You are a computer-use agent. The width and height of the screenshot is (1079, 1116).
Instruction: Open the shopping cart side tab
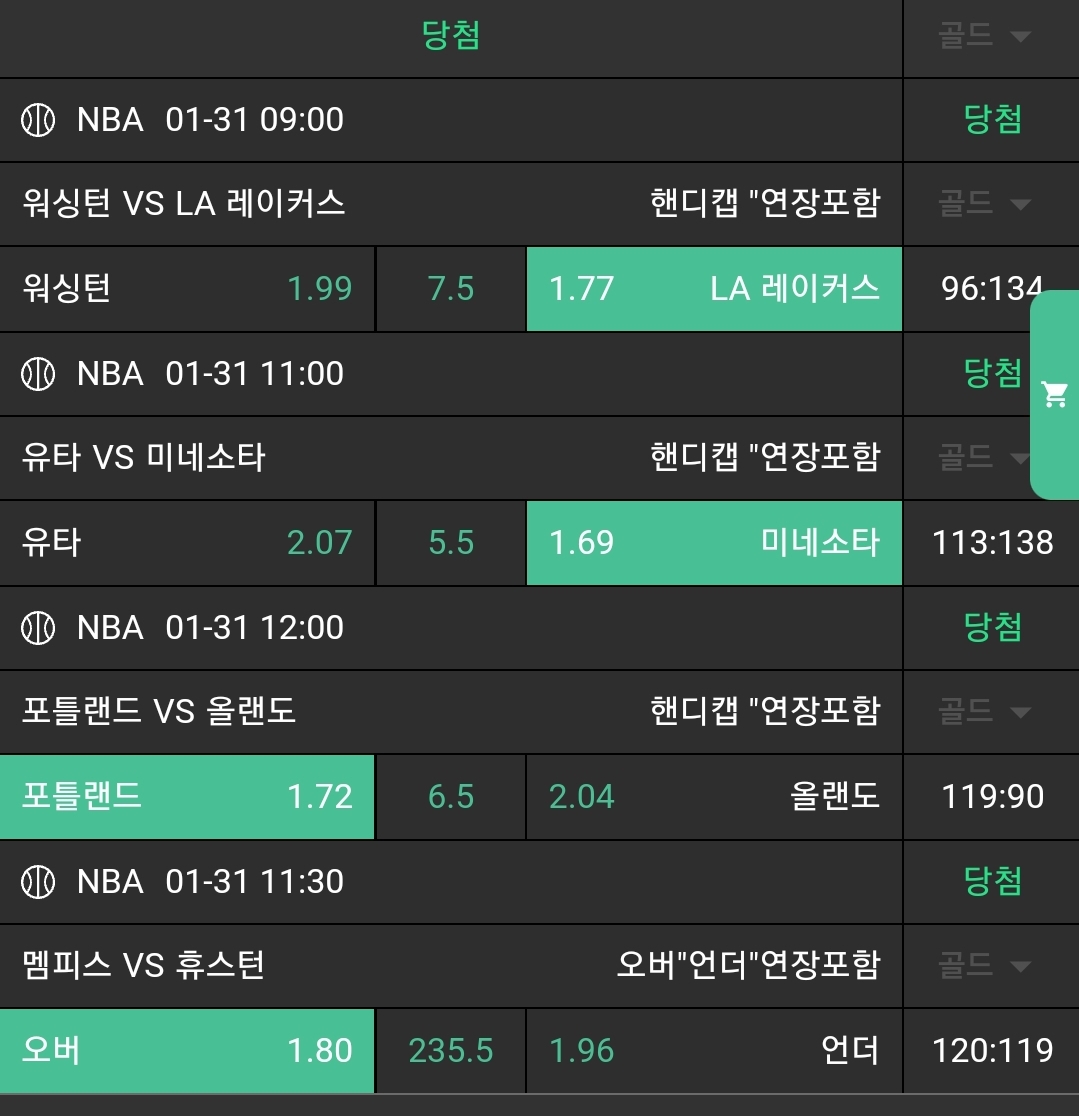pyautogui.click(x=1055, y=394)
